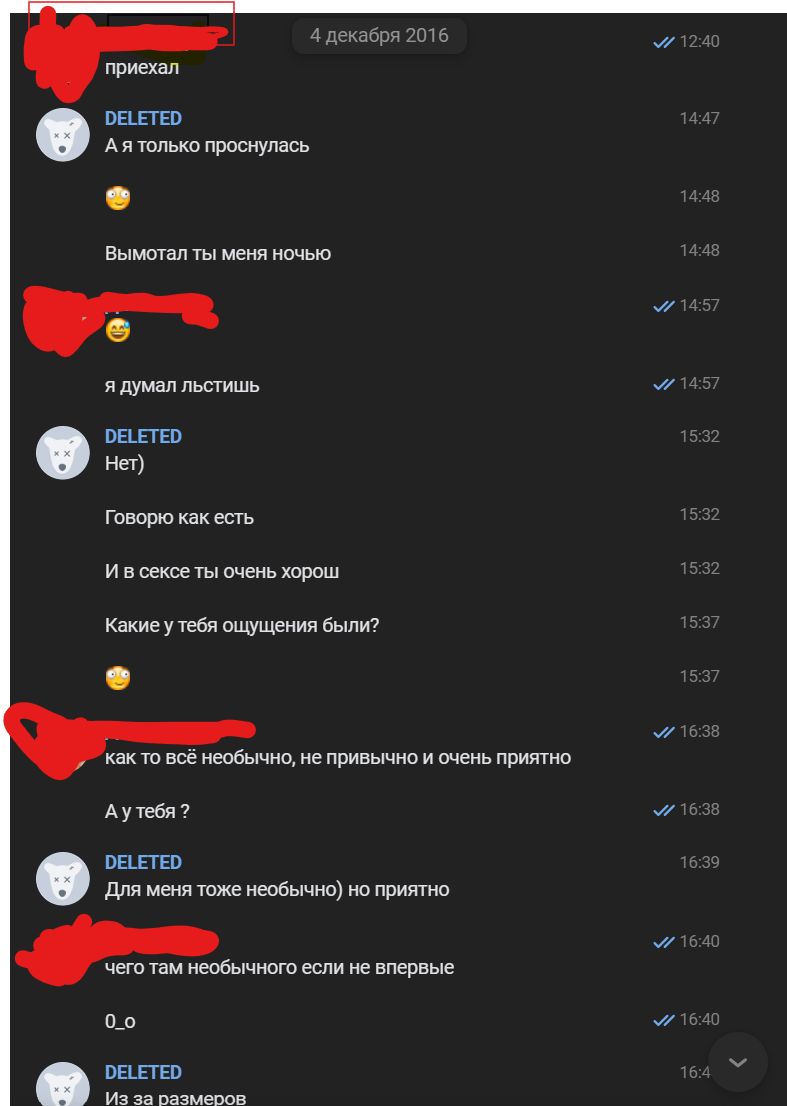Open the DELETED name link at 15:32

click(x=143, y=437)
